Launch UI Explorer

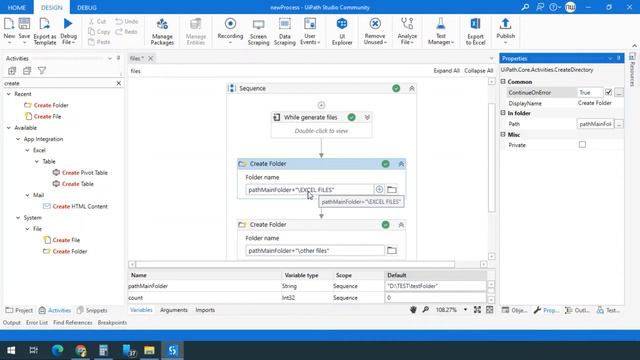342,31
